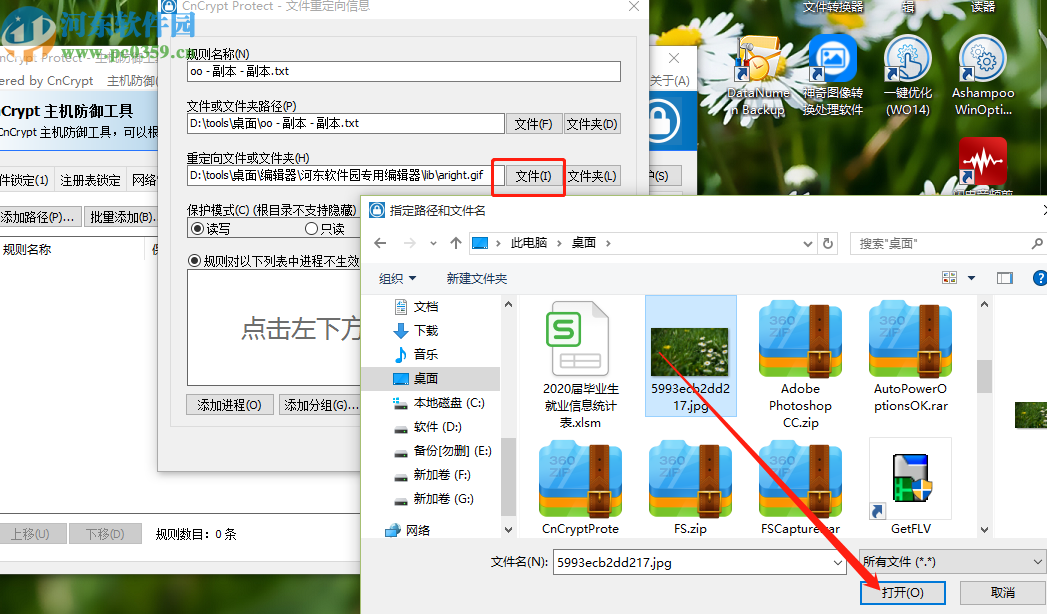The height and width of the screenshot is (614, 1047).
Task: Click the file list vertical scrollbar thumb
Action: [x=984, y=376]
